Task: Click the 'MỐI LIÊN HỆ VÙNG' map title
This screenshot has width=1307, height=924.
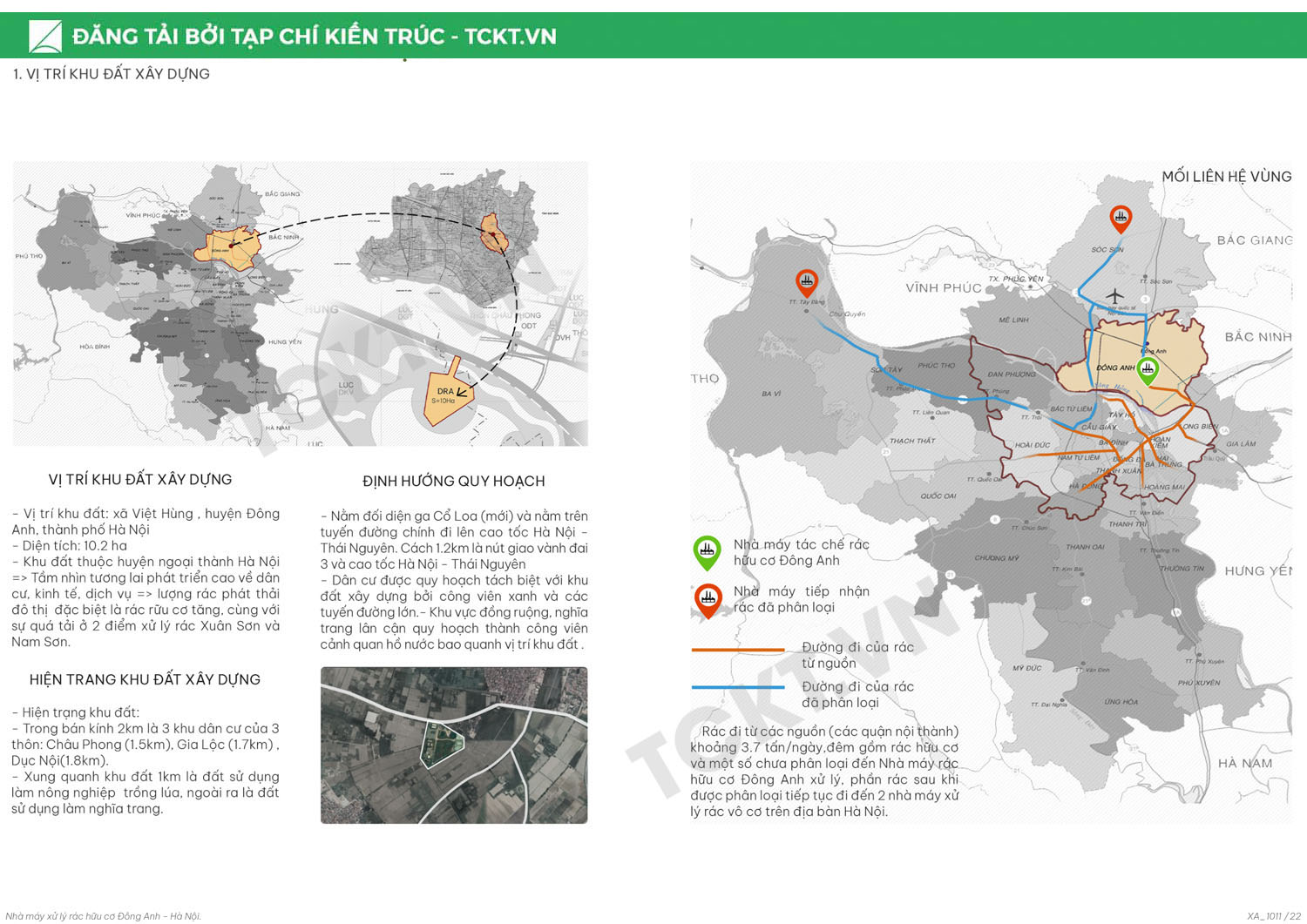Action: (x=1226, y=177)
